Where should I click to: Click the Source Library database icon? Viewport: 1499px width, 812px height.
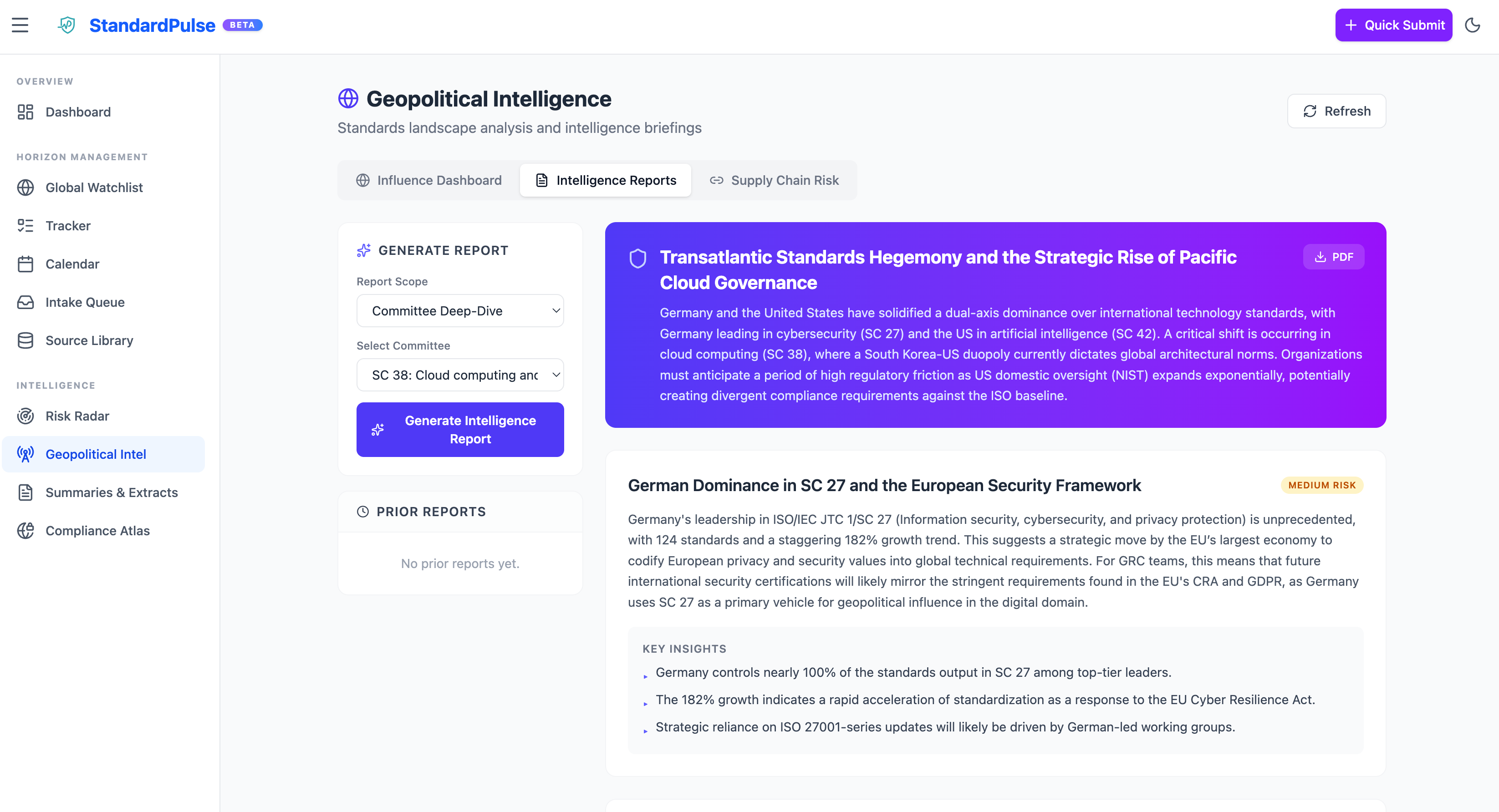[25, 340]
